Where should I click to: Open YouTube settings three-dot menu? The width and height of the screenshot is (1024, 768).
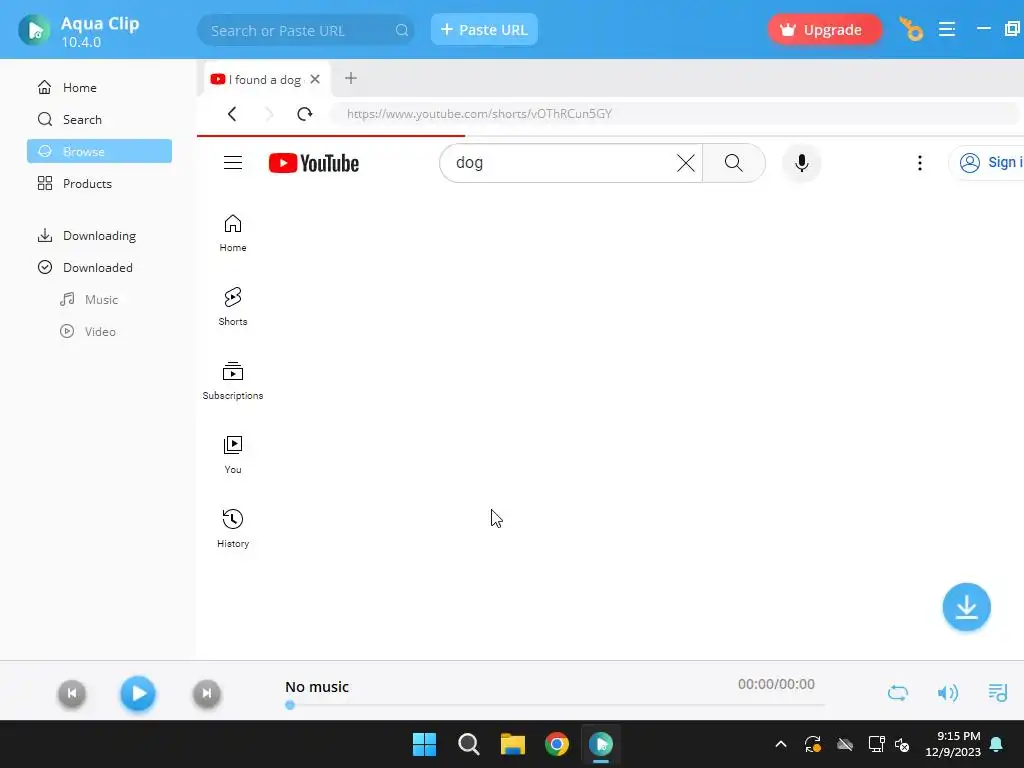(x=920, y=163)
